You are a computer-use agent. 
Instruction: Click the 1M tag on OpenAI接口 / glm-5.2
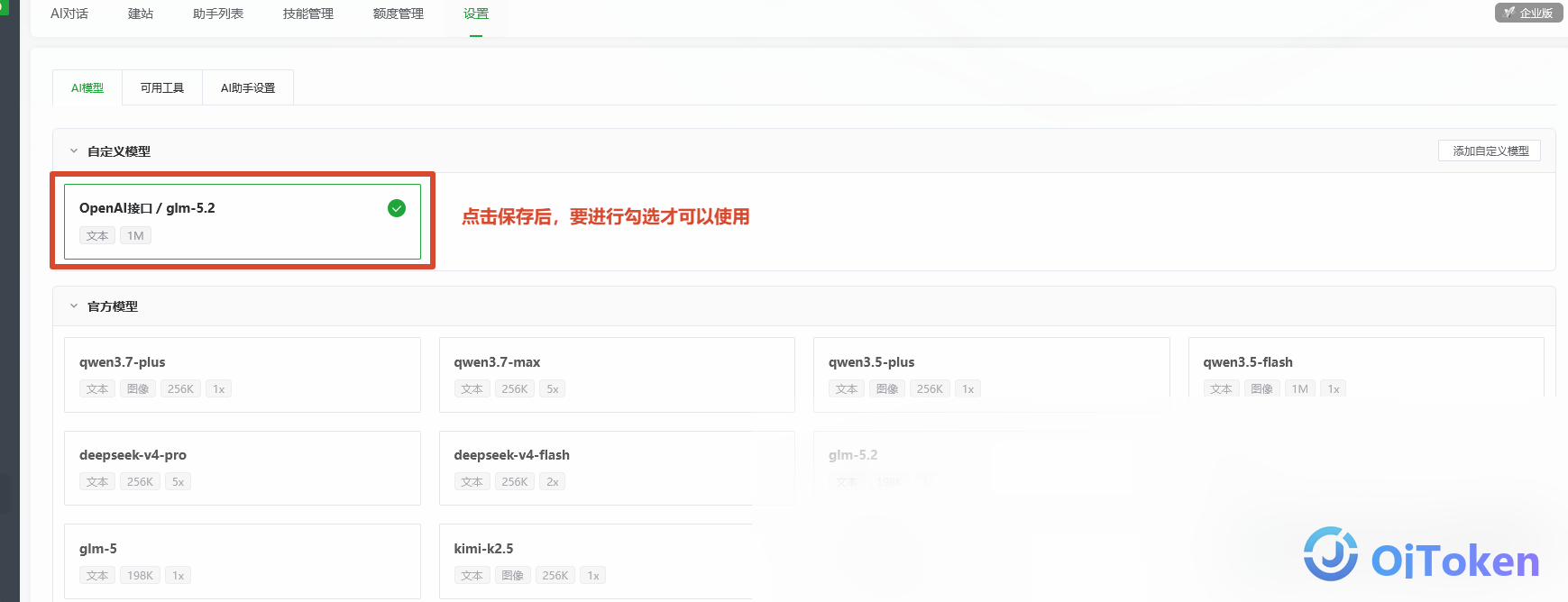pyautogui.click(x=135, y=236)
